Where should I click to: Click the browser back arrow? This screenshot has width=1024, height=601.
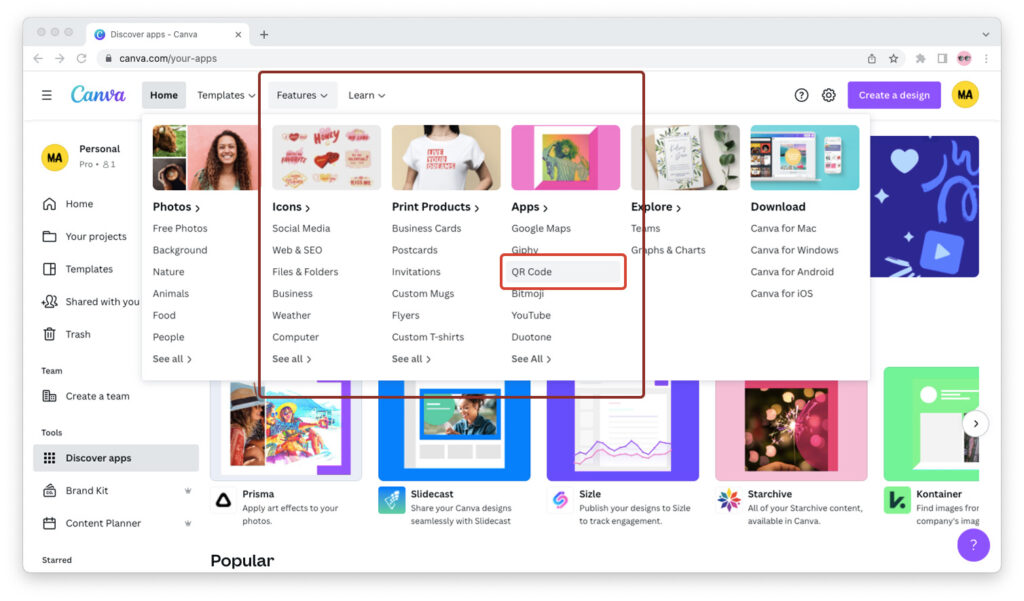click(38, 58)
